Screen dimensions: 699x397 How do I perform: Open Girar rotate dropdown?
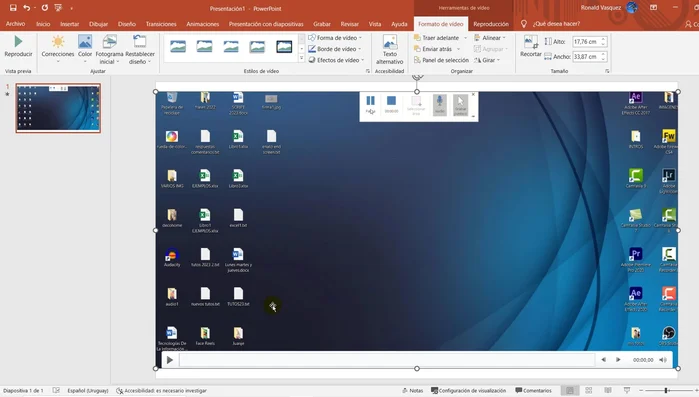[487, 60]
